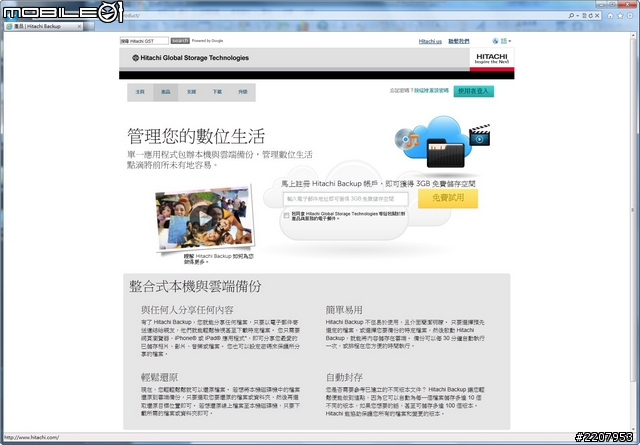
Task: Click the IE address bar search magnifier
Action: [x=571, y=16]
